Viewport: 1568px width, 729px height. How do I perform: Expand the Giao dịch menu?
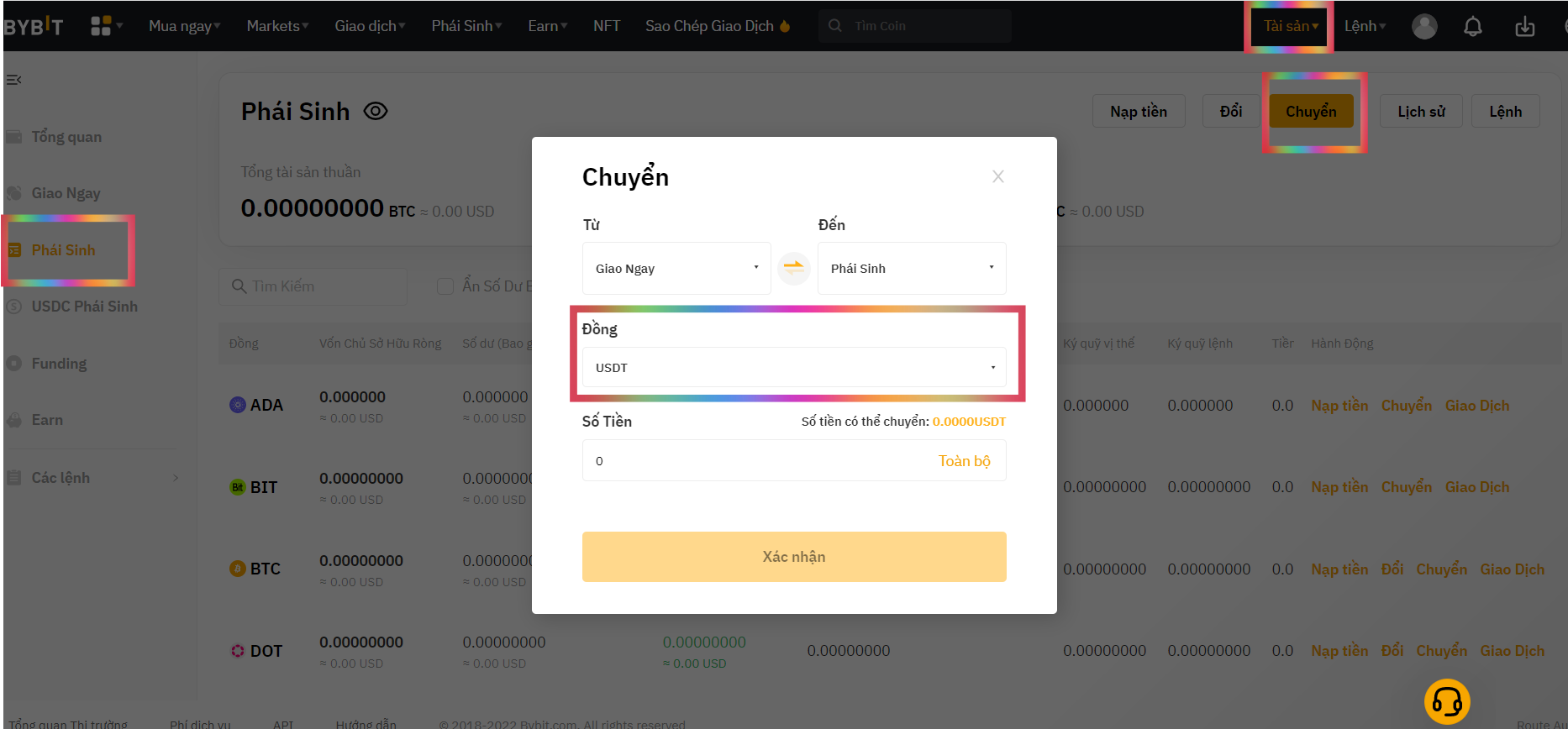click(370, 26)
